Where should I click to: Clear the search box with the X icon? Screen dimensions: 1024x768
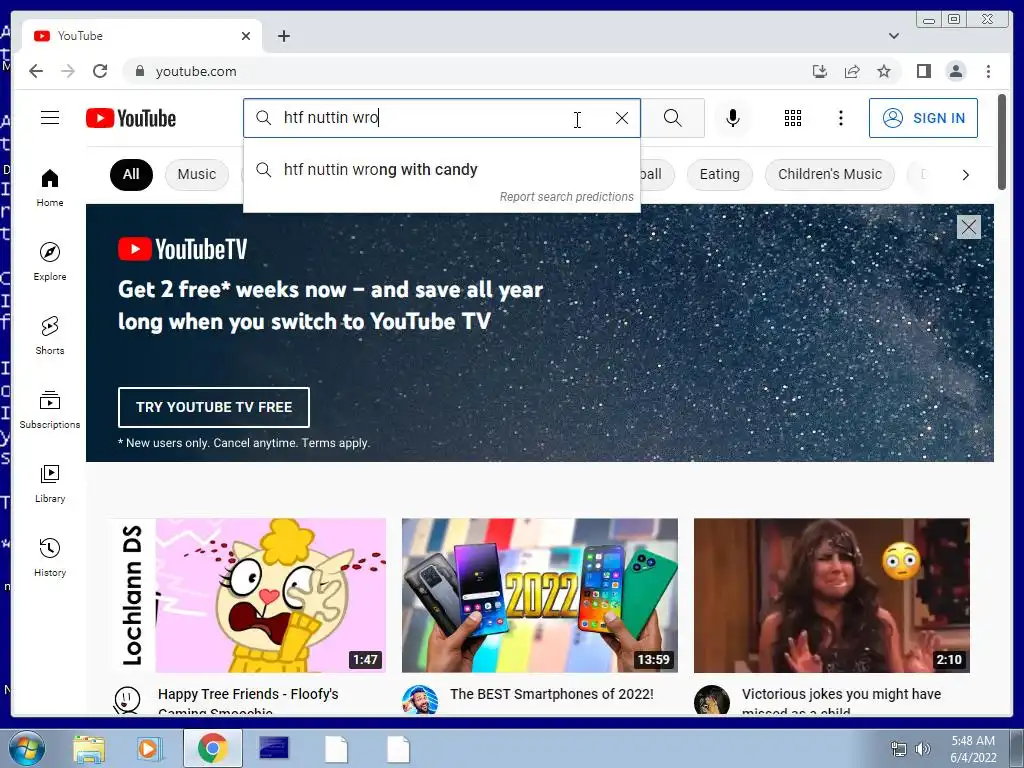coord(622,118)
